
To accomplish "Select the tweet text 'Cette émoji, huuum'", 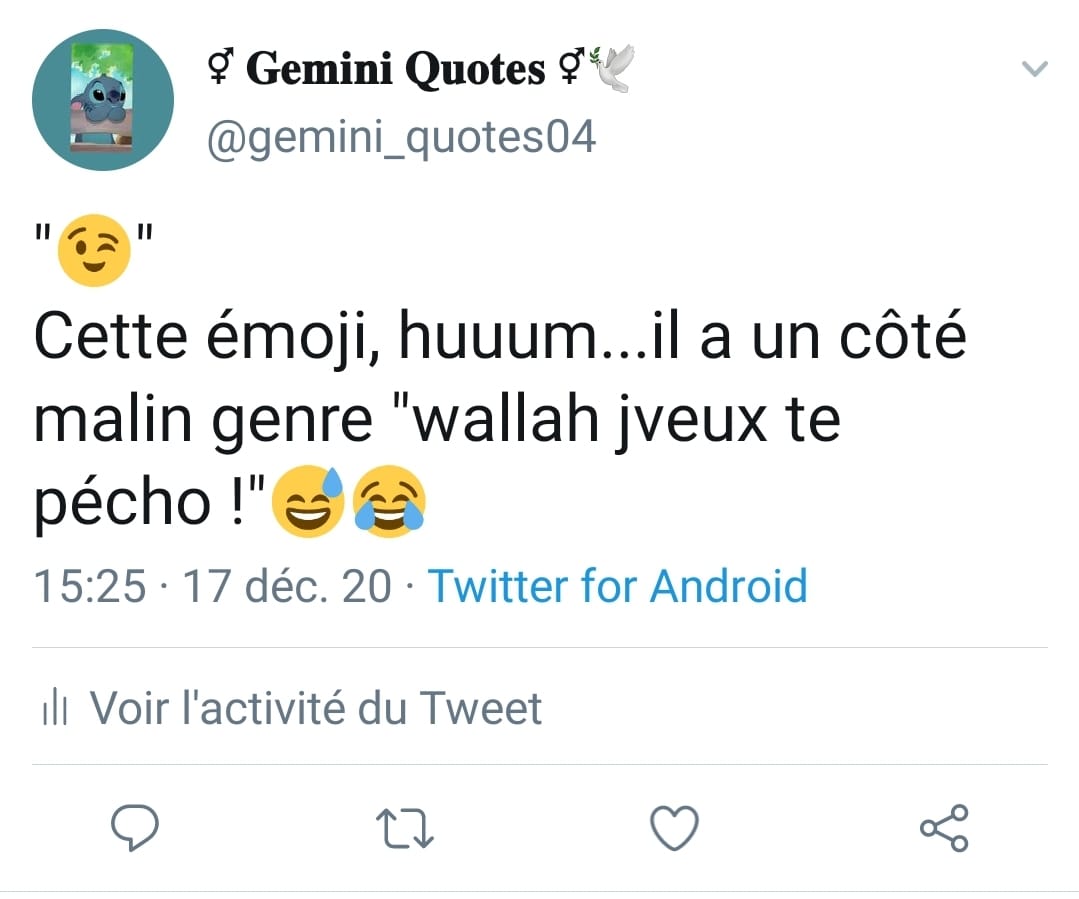I will [x=317, y=337].
